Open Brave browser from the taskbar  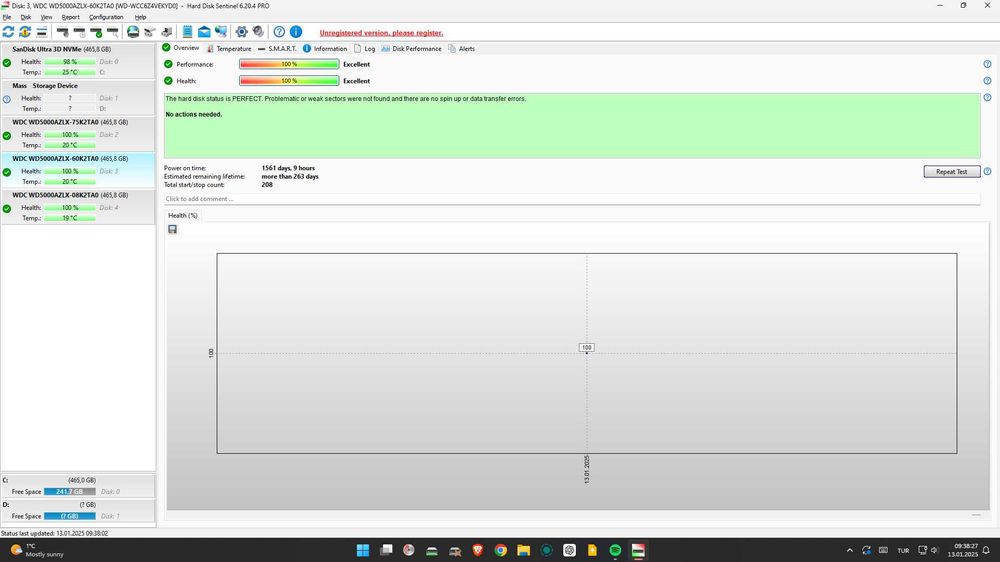[x=478, y=550]
